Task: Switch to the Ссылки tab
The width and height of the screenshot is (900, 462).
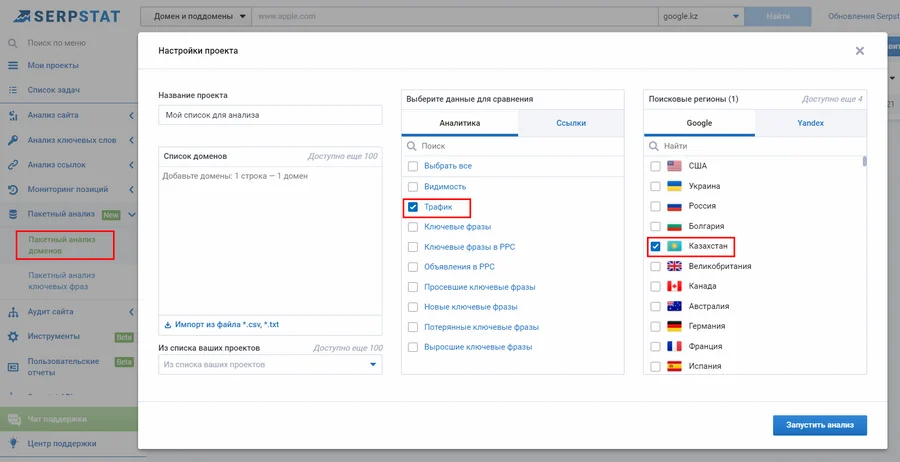Action: [571, 123]
